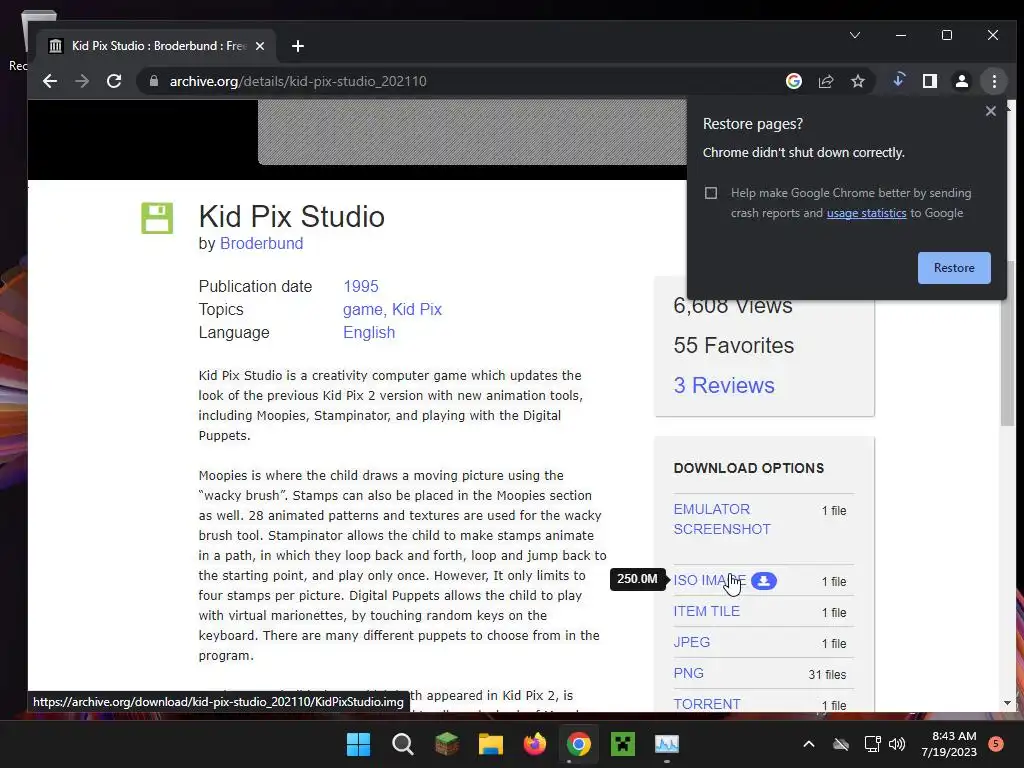Screen dimensions: 1024x768
Task: Open TORRENT download option
Action: [x=707, y=704]
